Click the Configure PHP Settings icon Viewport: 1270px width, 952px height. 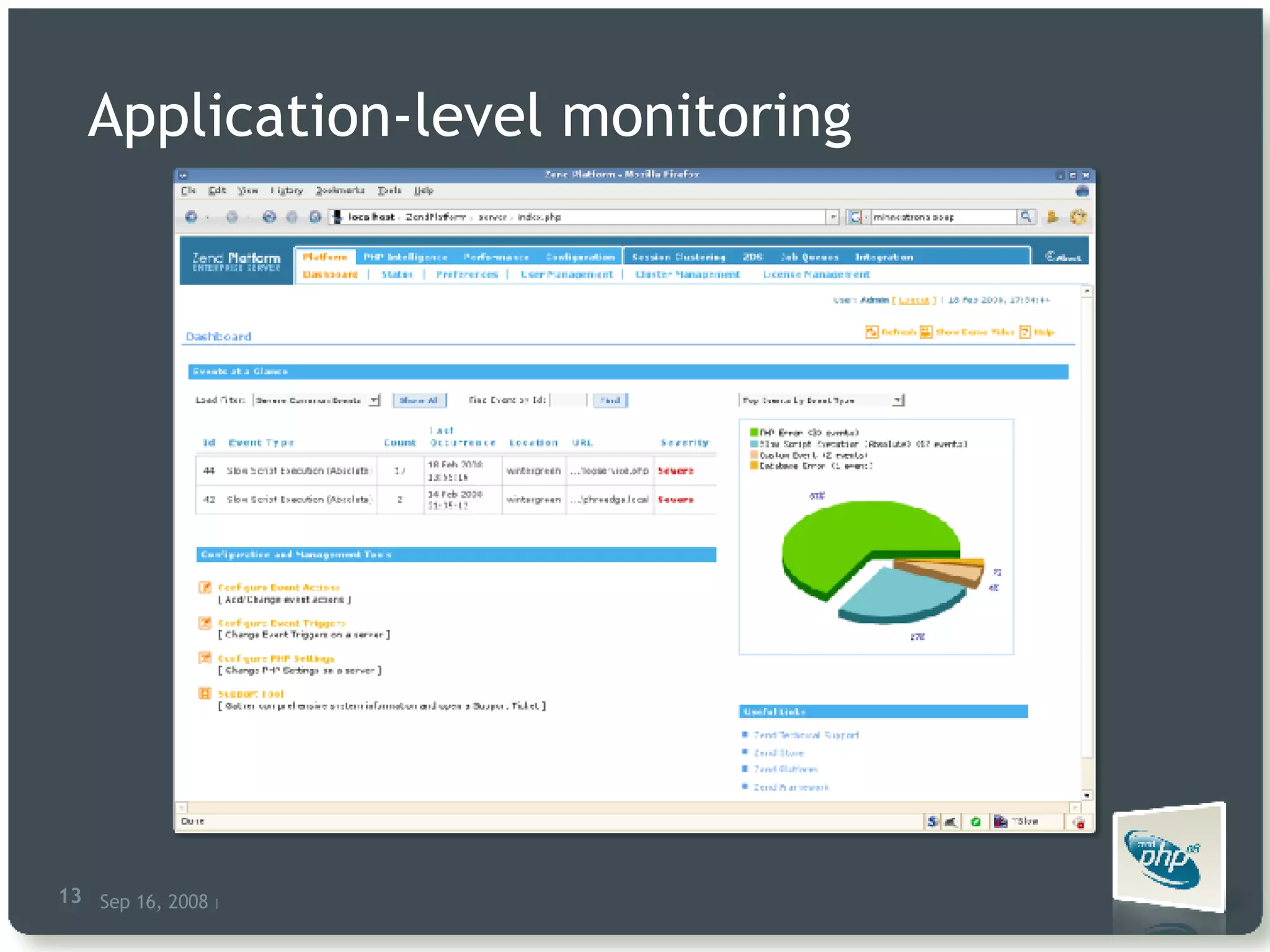pos(205,658)
